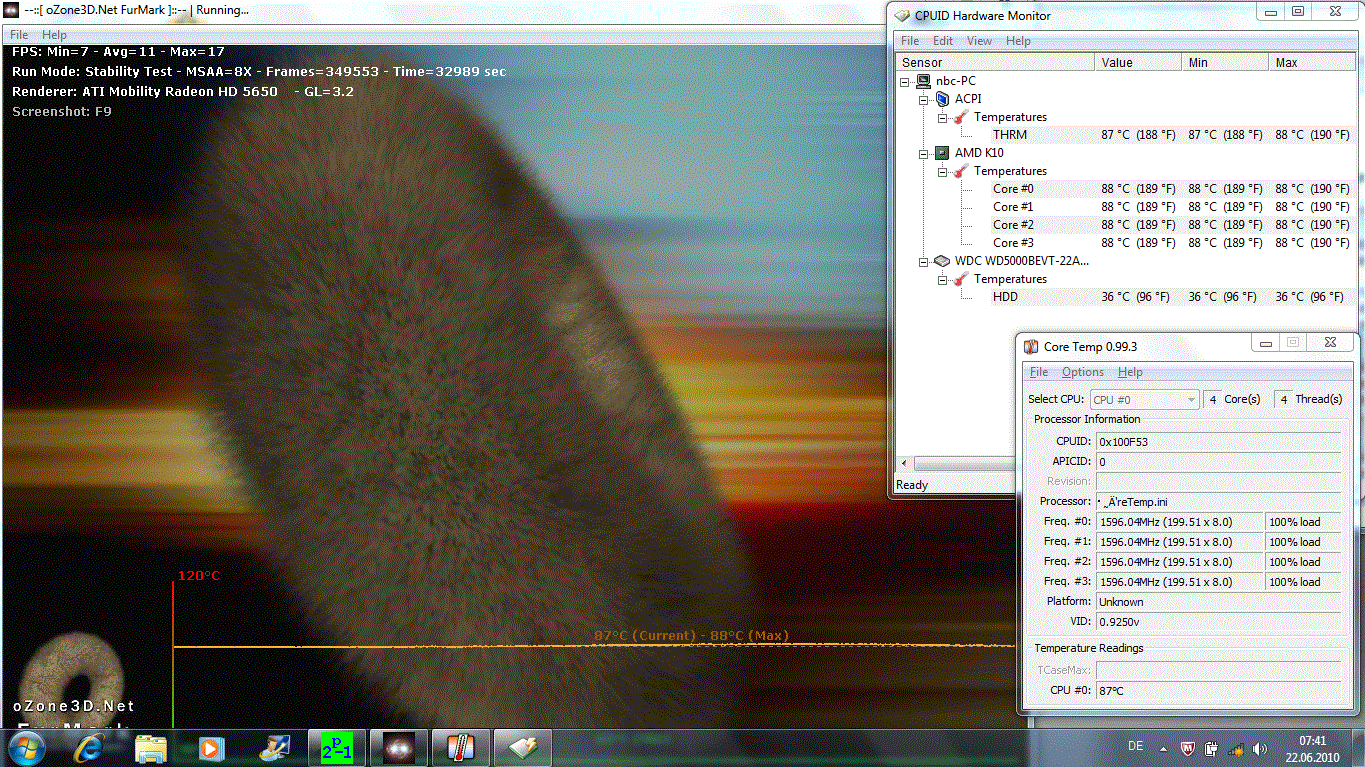The image size is (1365, 767).
Task: Click the thermometer icon under WDC hard drive
Action: coord(960,279)
